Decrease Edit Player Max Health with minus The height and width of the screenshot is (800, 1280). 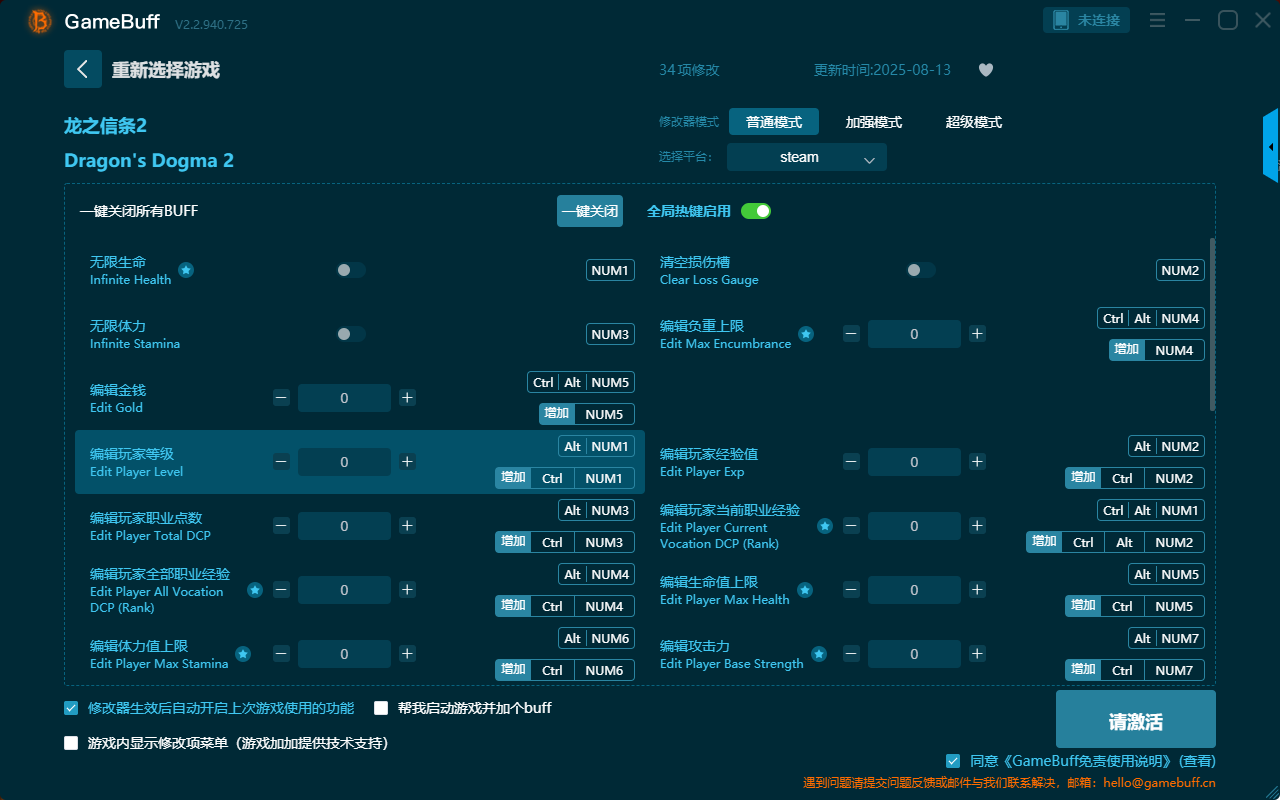click(851, 590)
